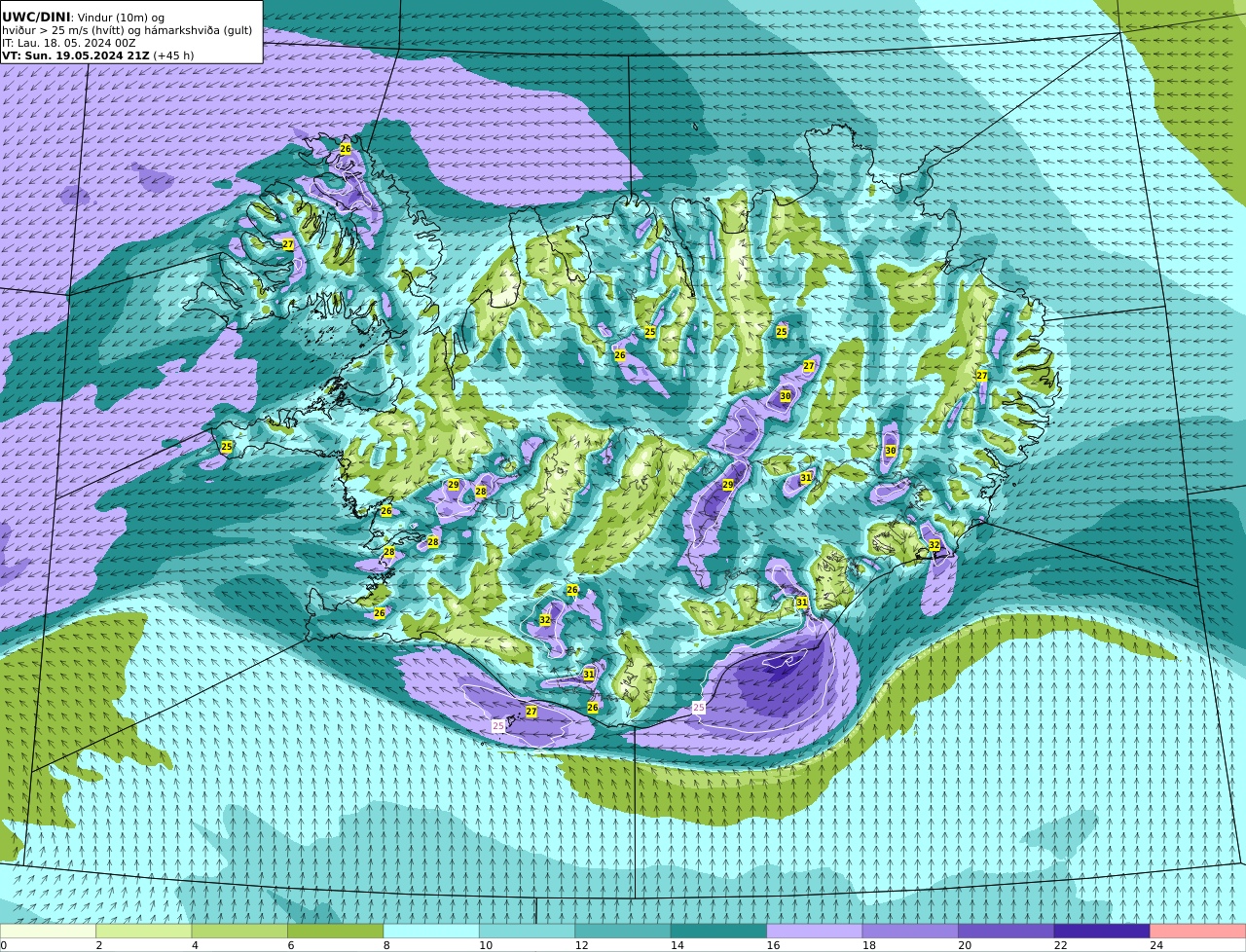Click the 'Vindur (10m) og' title text
The image size is (1246, 952).
121,18
